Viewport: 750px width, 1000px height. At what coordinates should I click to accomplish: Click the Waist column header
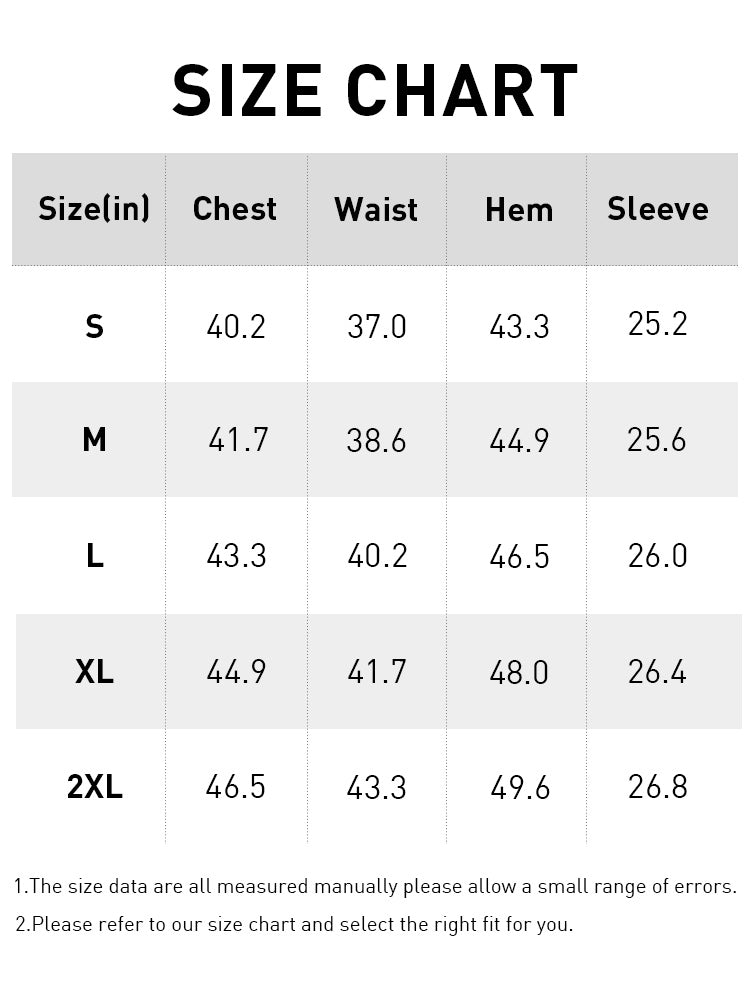point(376,209)
